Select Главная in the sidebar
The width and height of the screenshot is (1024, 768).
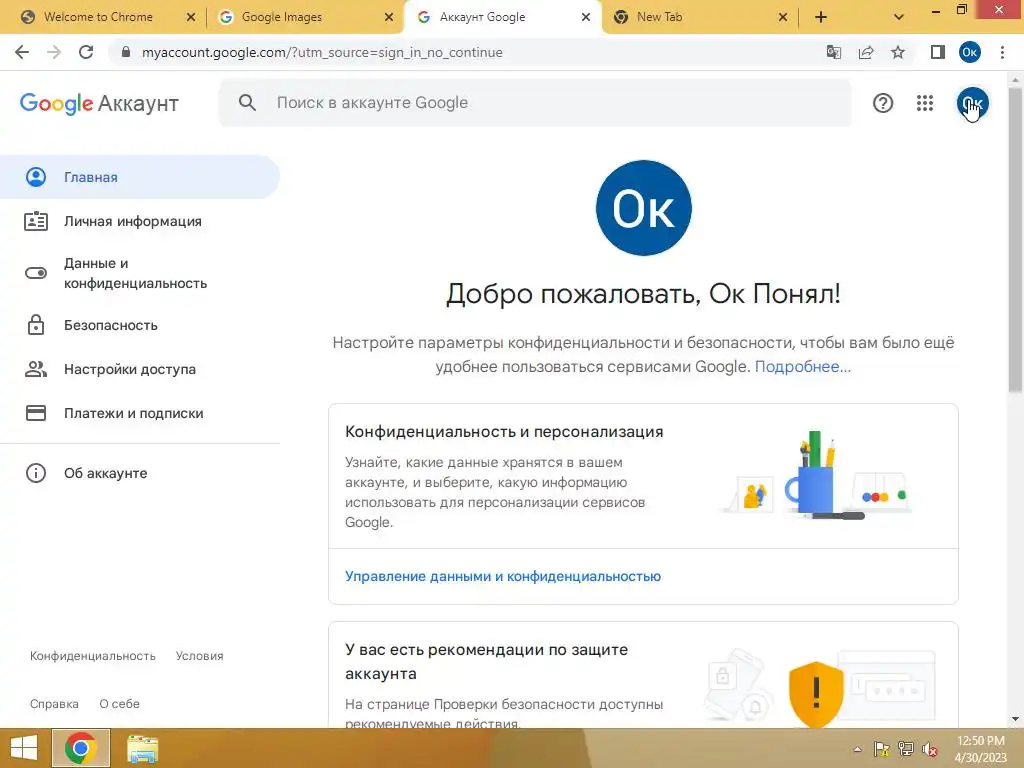[x=140, y=177]
